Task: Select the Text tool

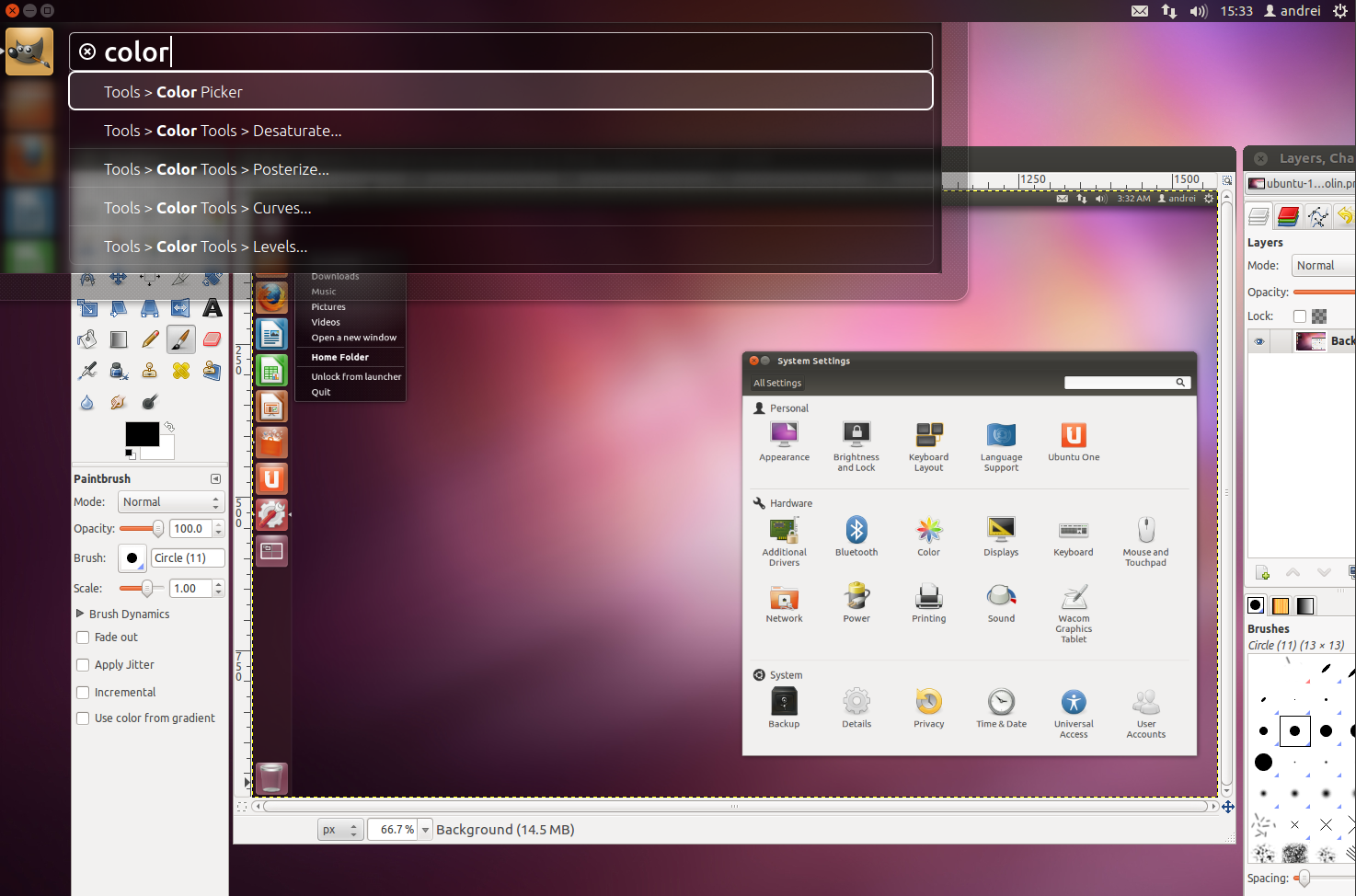Action: [x=212, y=308]
